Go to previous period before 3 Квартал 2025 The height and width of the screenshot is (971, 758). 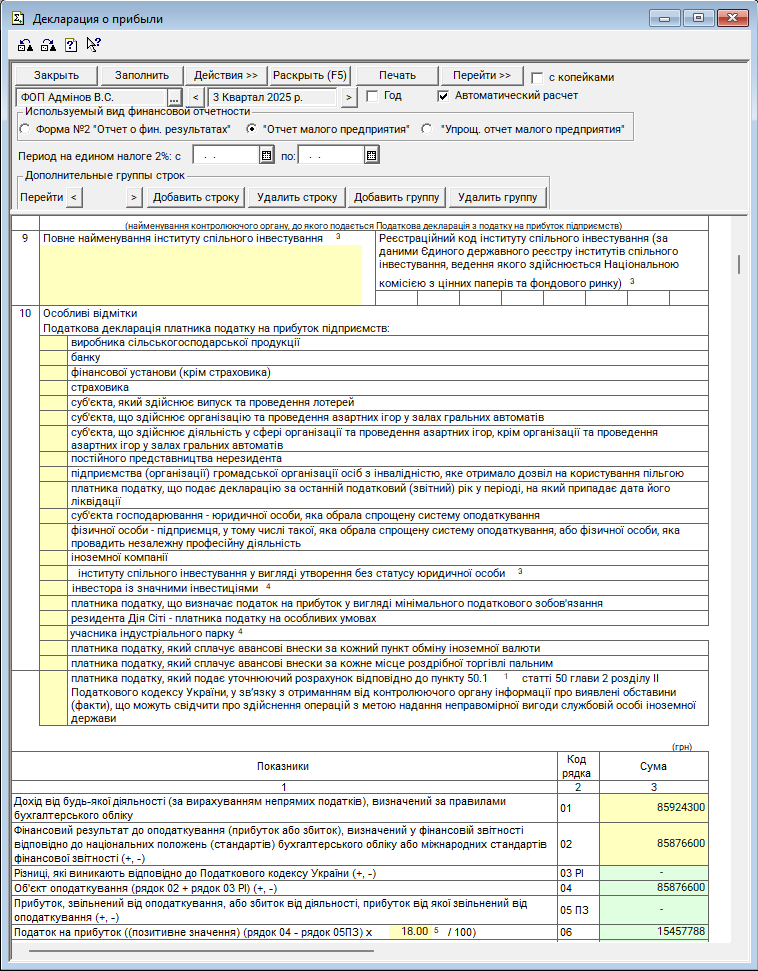pyautogui.click(x=196, y=97)
